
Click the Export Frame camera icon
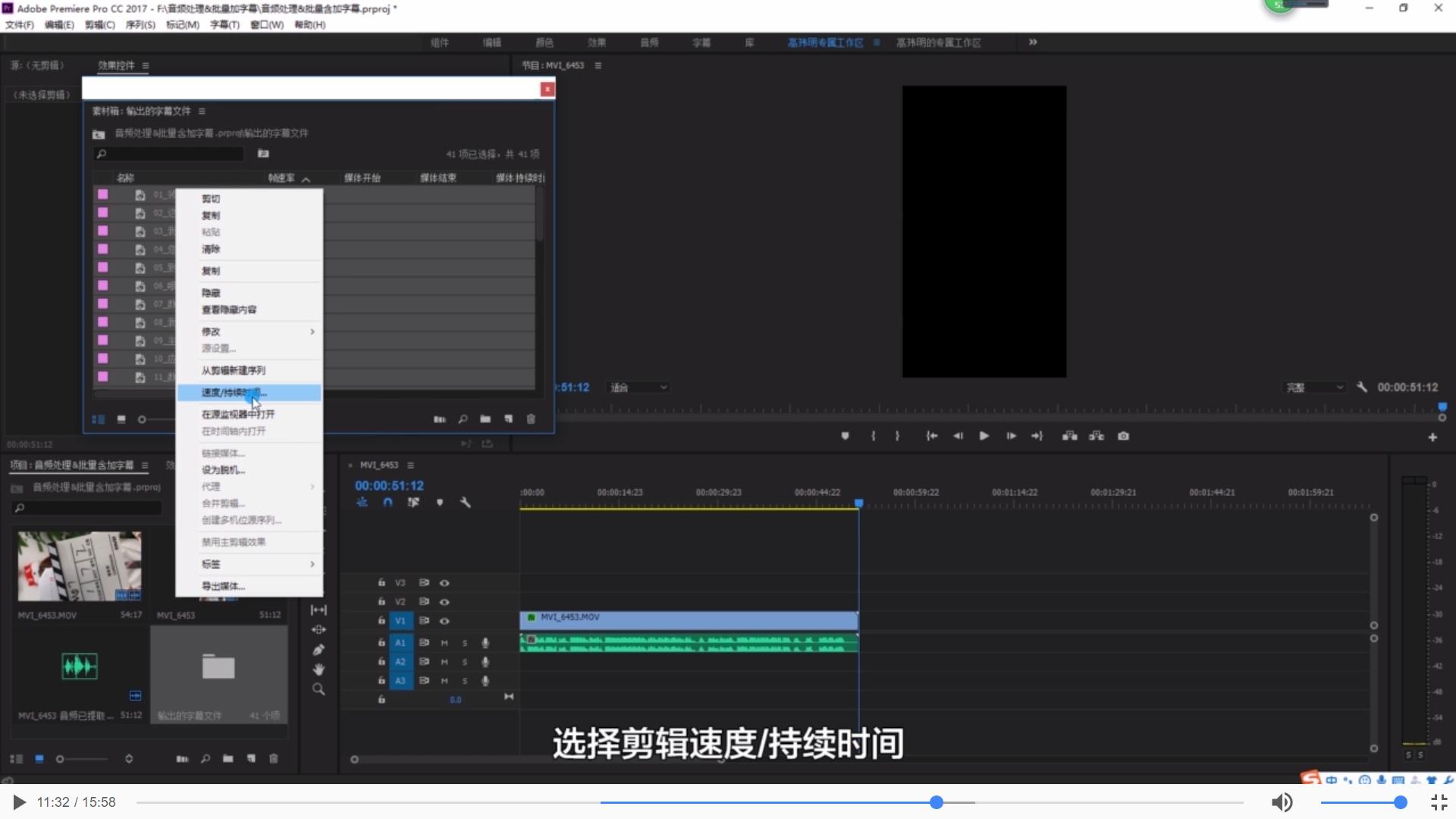(1124, 436)
